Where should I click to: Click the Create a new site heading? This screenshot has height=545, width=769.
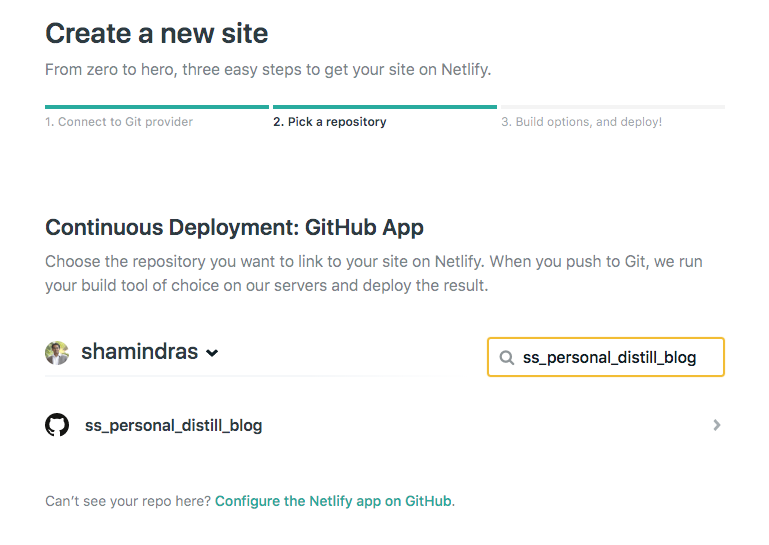(156, 33)
